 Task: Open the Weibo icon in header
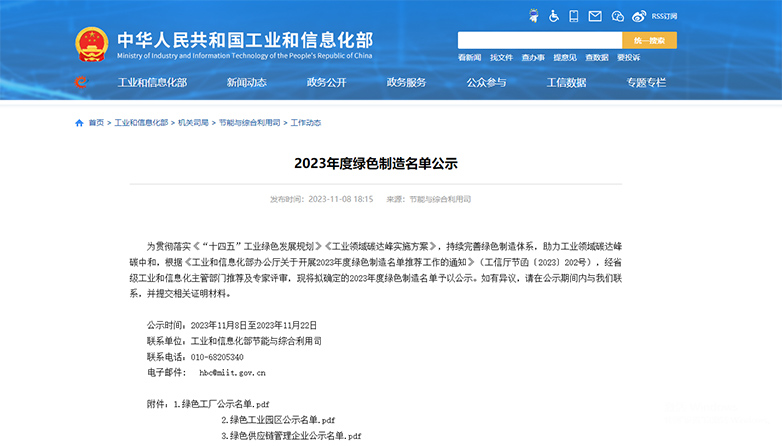click(639, 16)
